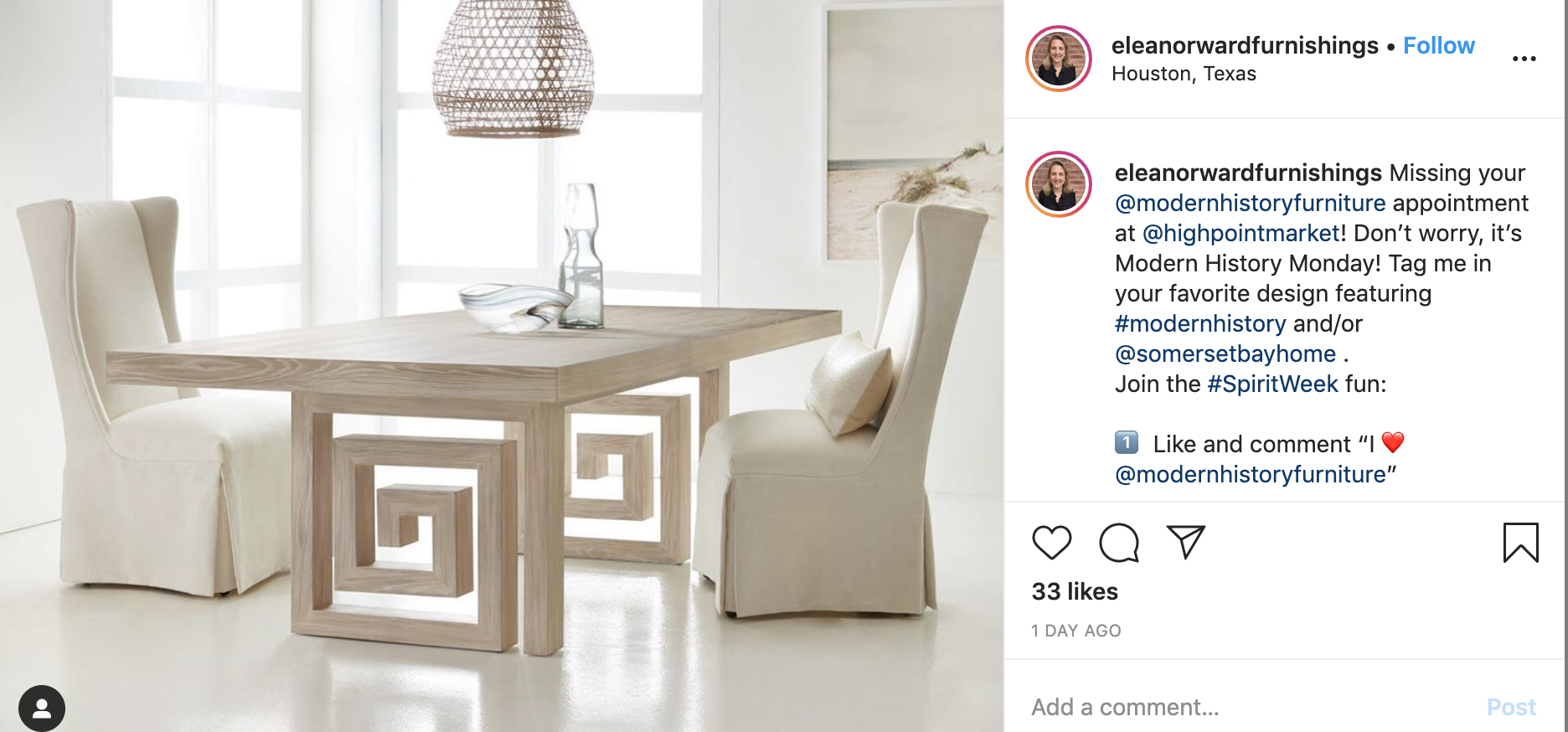Open #SpiritWeek hashtag link
The width and height of the screenshot is (1568, 732).
point(1272,384)
